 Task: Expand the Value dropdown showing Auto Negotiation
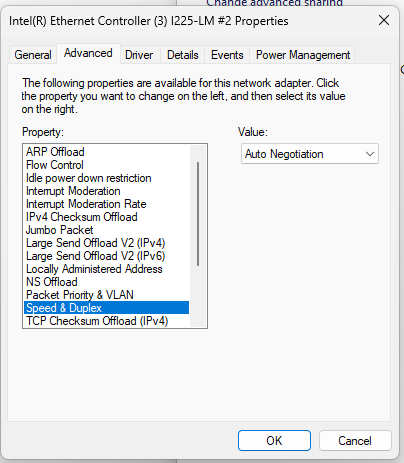pos(310,154)
